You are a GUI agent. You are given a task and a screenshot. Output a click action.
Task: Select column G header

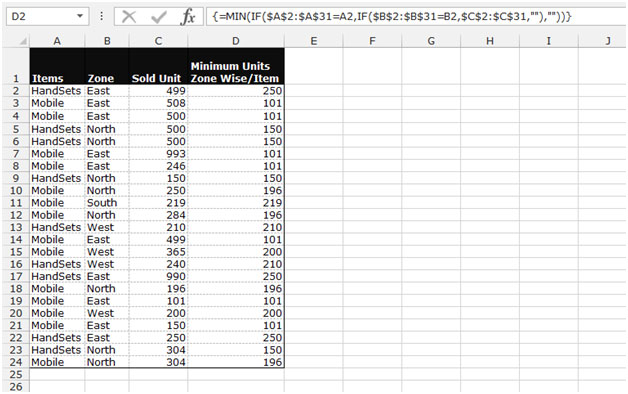click(431, 41)
